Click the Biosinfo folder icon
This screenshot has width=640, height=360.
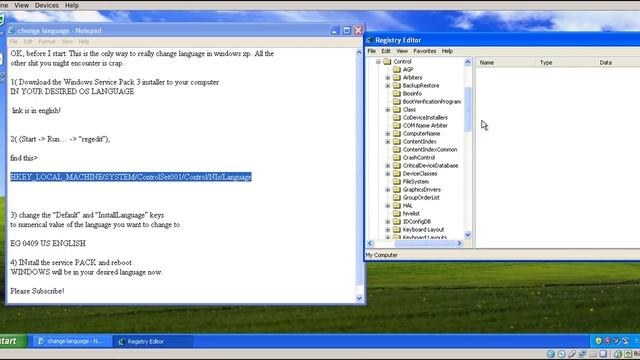[x=397, y=93]
